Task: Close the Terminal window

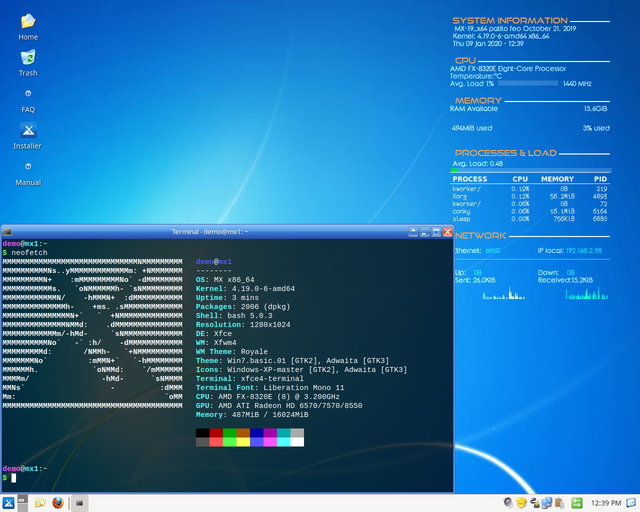Action: point(448,232)
